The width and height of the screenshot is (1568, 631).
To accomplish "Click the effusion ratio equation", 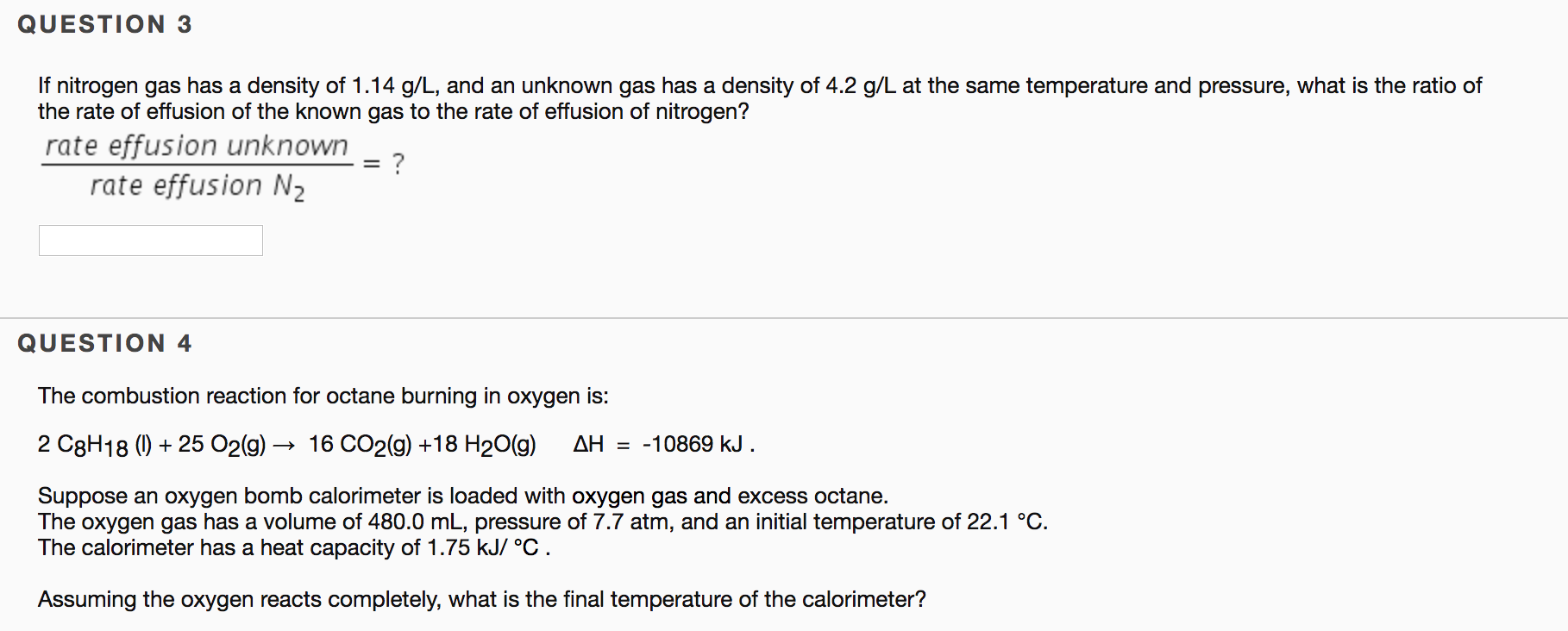I will 220,164.
